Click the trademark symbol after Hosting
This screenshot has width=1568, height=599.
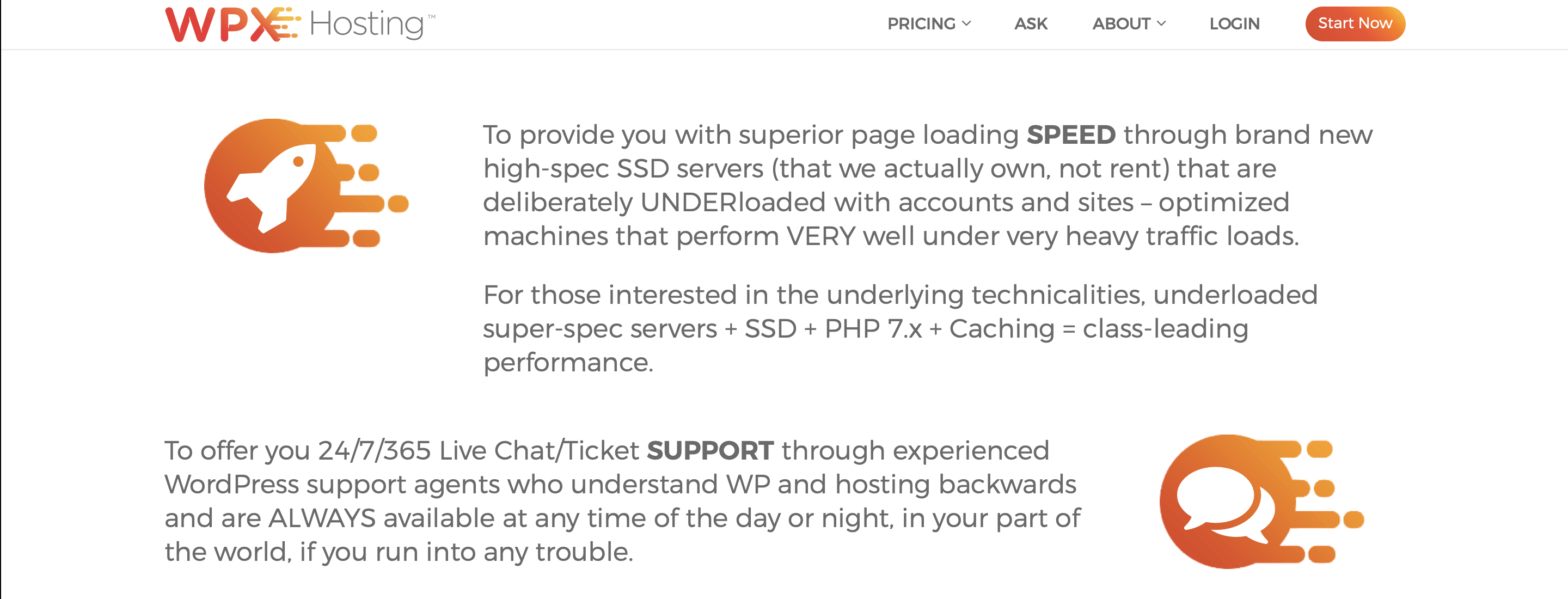[x=431, y=17]
